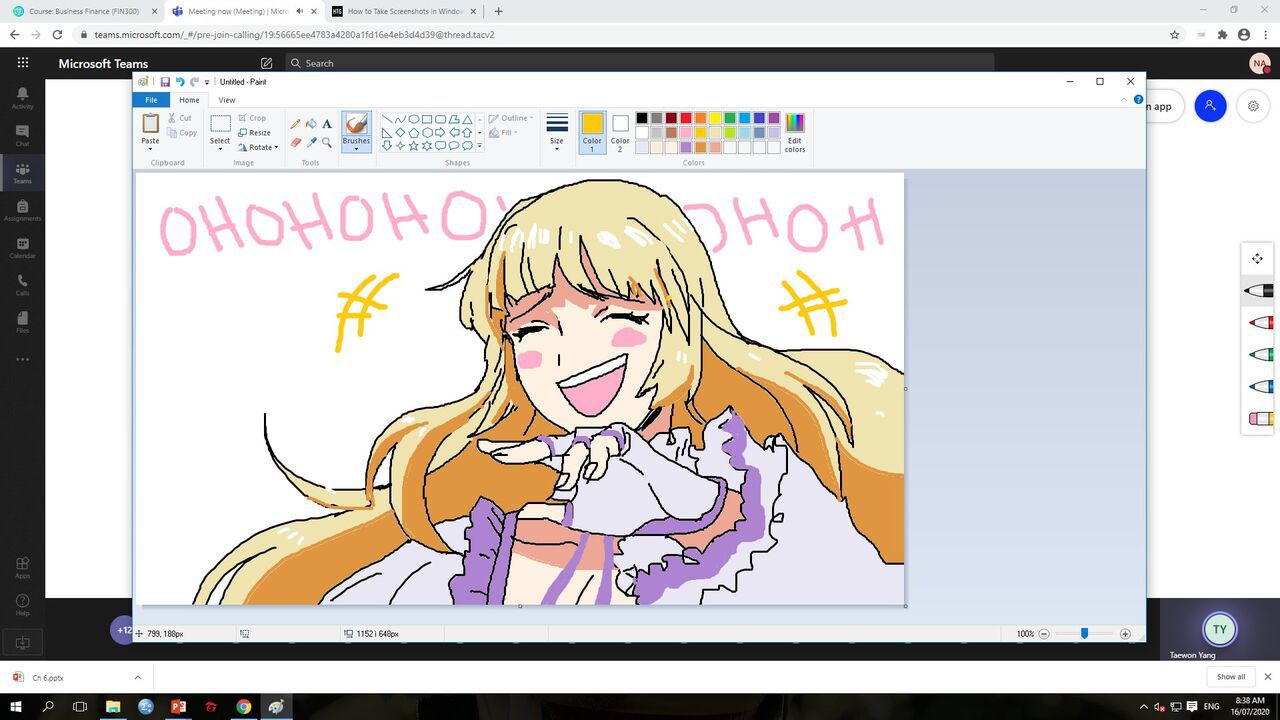Screen dimensions: 1280x720
Task: Select the green pen in Teams annotation panel
Action: [x=1260, y=354]
